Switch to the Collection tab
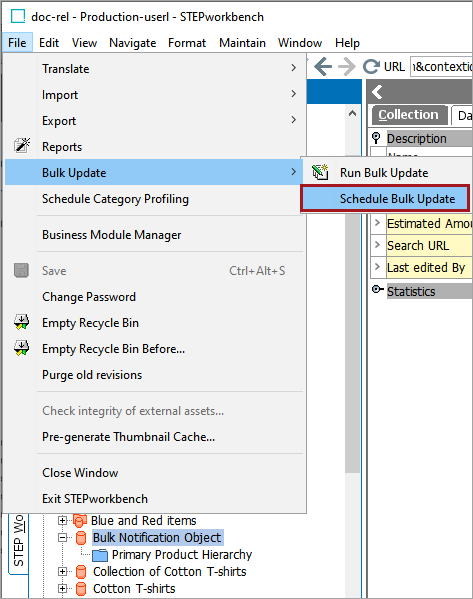The image size is (473, 599). (408, 115)
